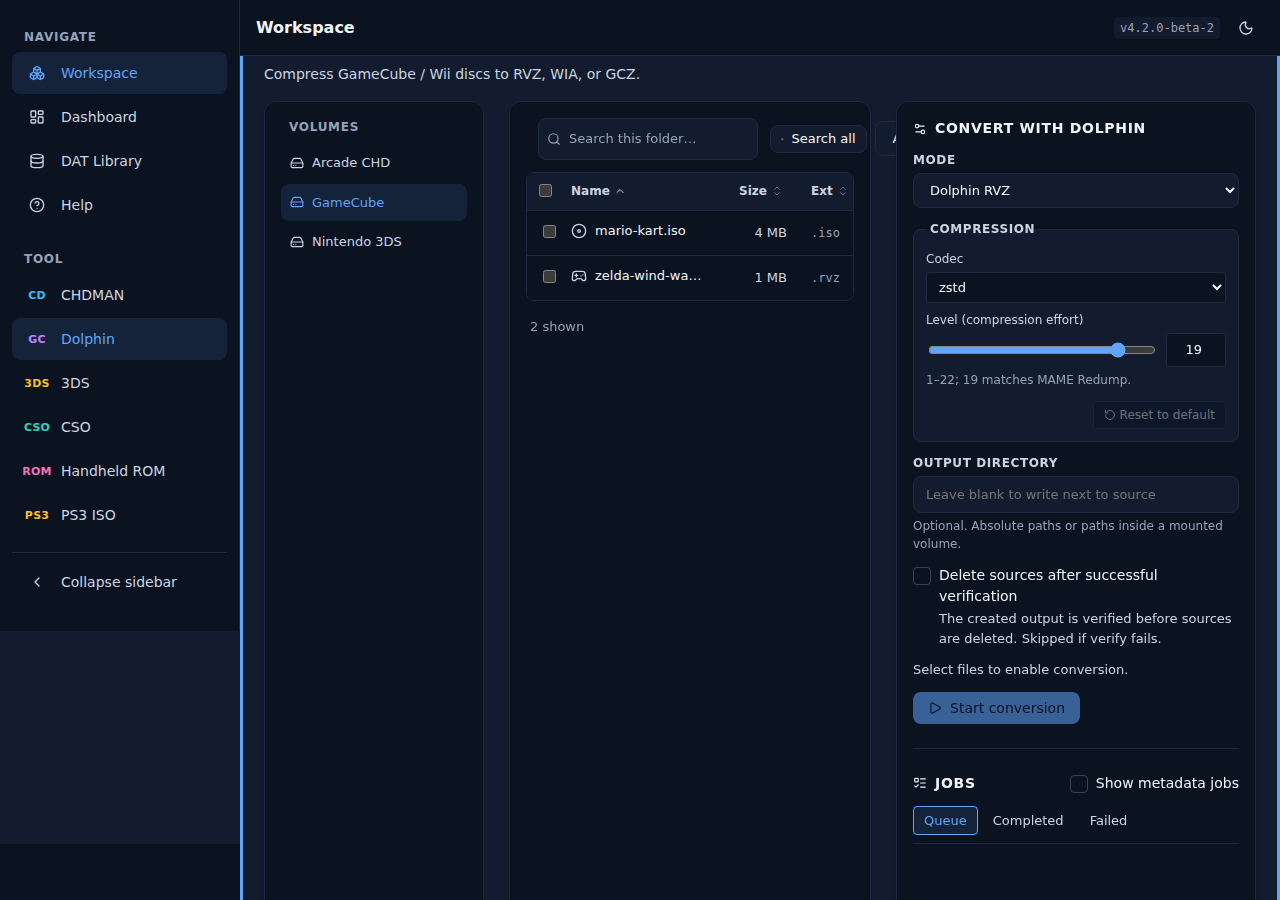
Task: Collapse the sidebar
Action: 119,582
